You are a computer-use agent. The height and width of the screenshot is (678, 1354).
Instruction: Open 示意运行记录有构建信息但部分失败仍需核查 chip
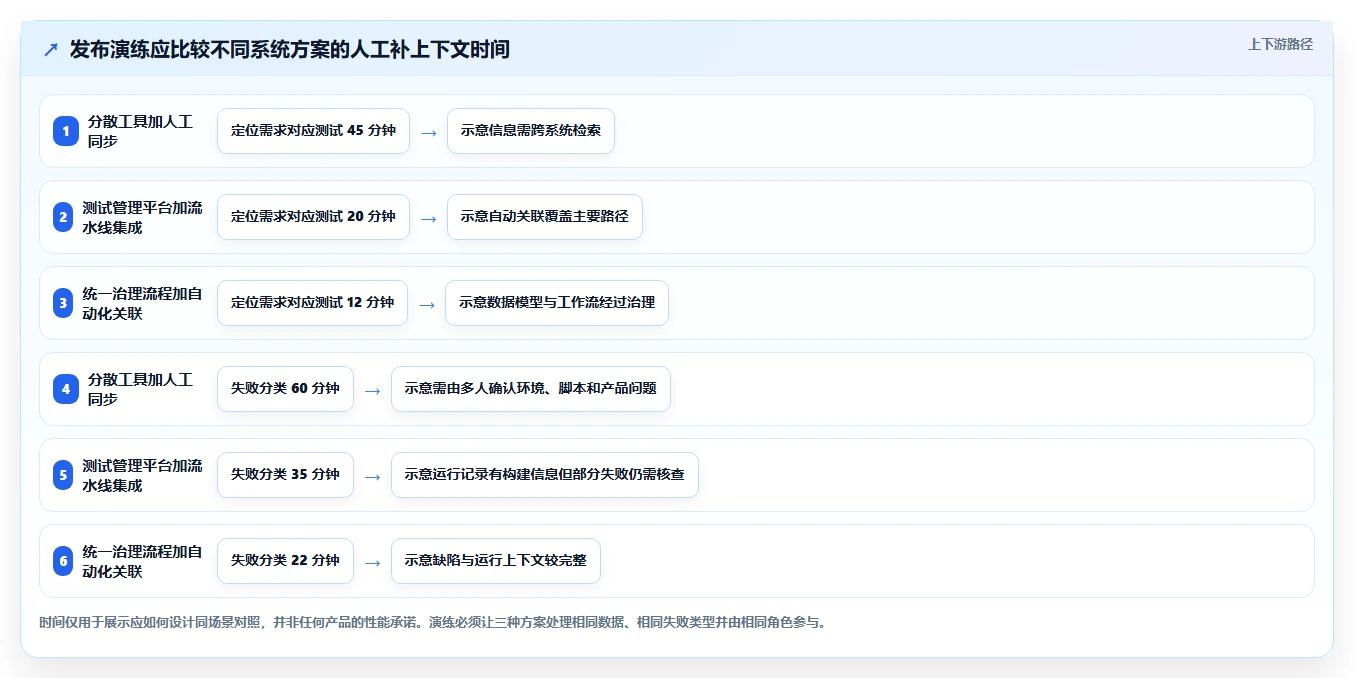(x=545, y=475)
